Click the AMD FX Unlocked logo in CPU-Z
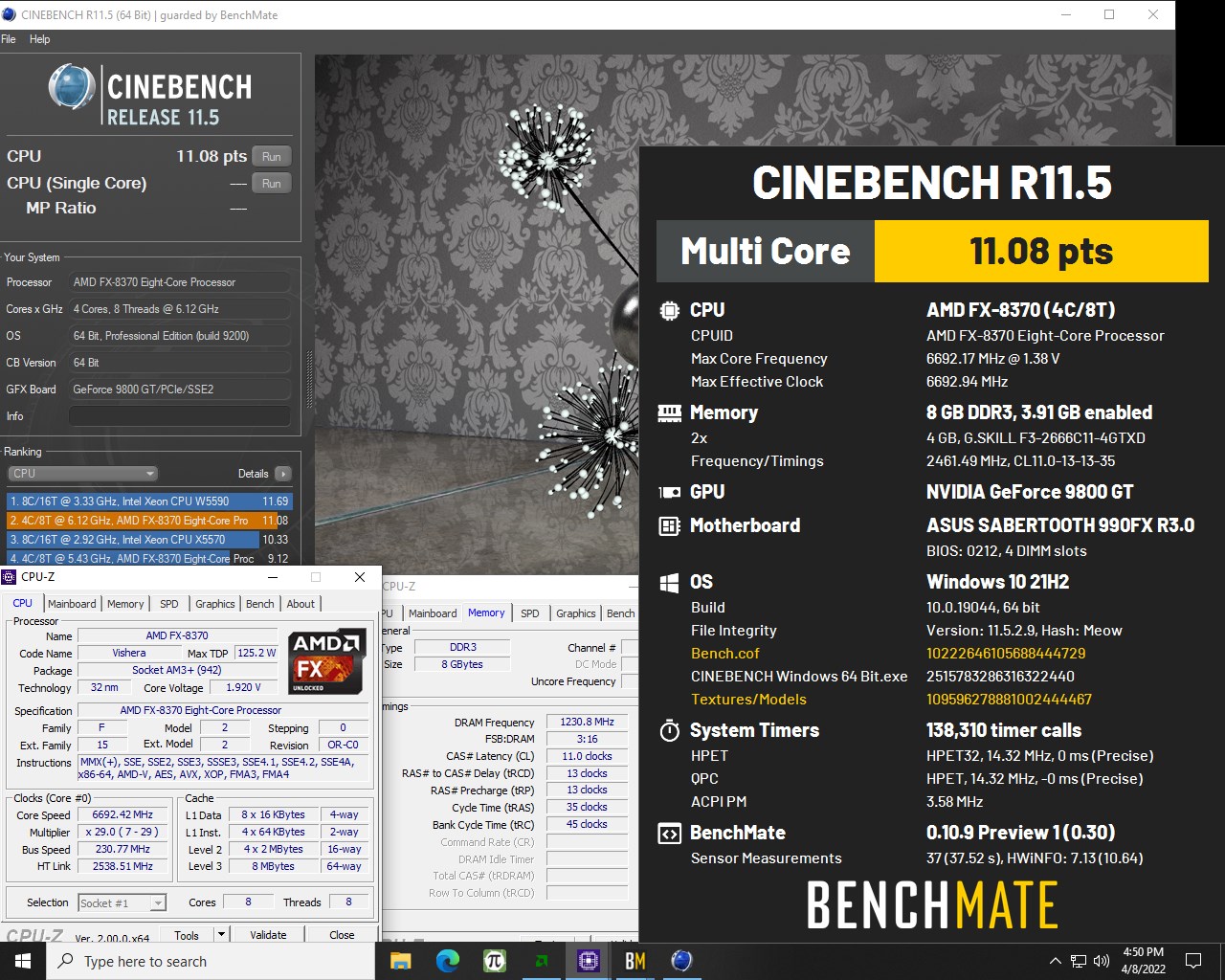 328,661
